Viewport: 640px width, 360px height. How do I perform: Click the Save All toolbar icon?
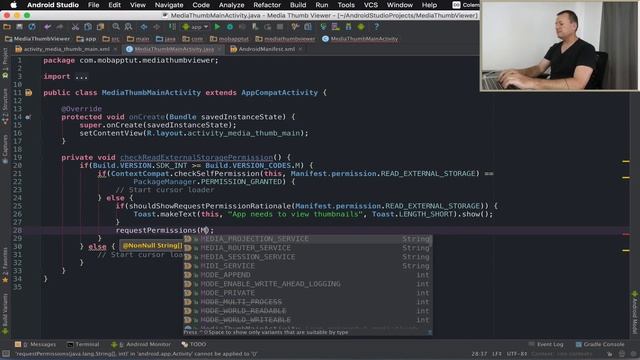[x=19, y=27]
